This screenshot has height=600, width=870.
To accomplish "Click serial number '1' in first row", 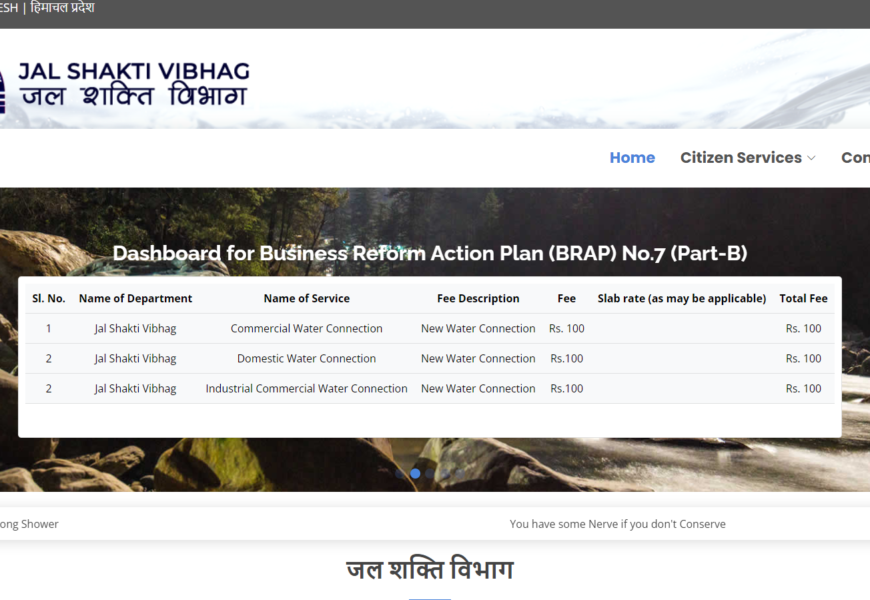I will point(49,329).
